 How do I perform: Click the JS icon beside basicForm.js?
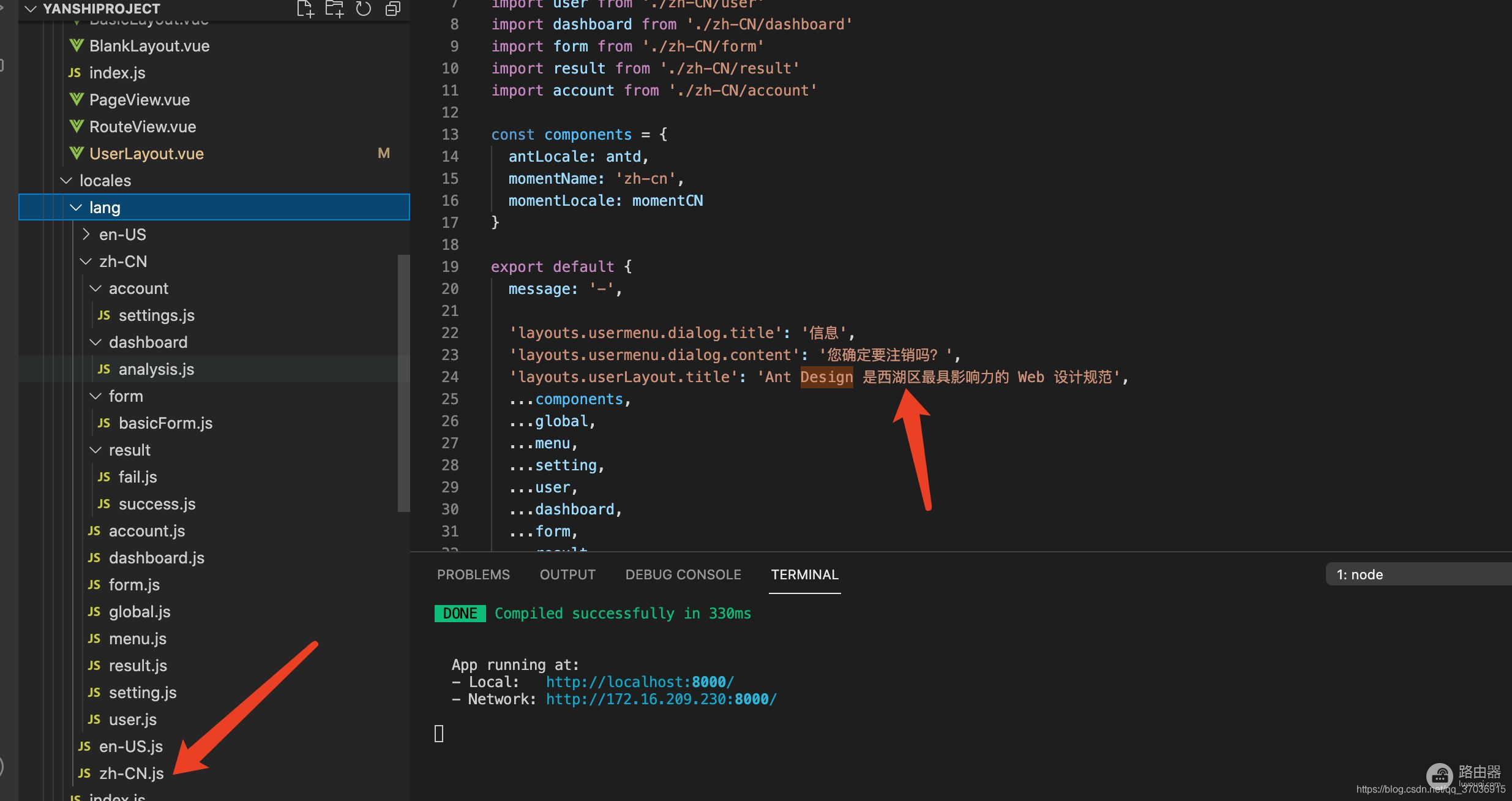[x=104, y=423]
